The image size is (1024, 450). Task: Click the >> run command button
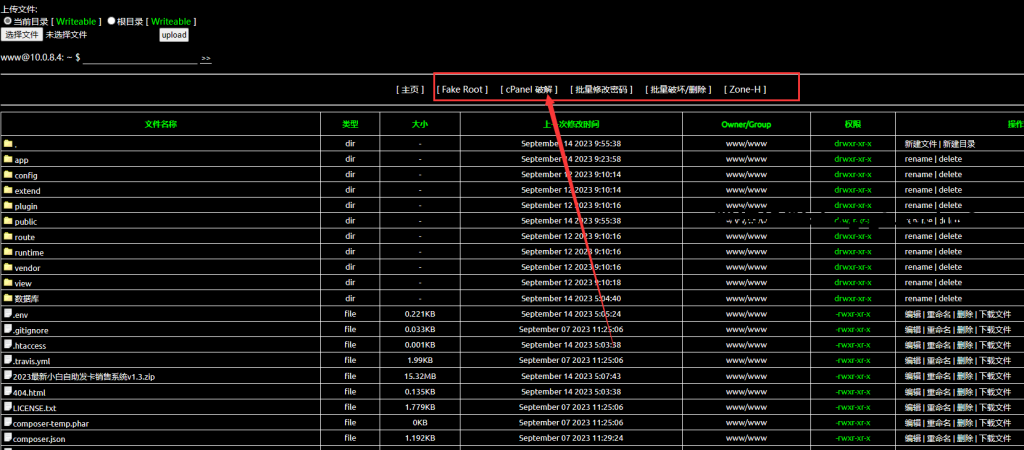coord(206,58)
